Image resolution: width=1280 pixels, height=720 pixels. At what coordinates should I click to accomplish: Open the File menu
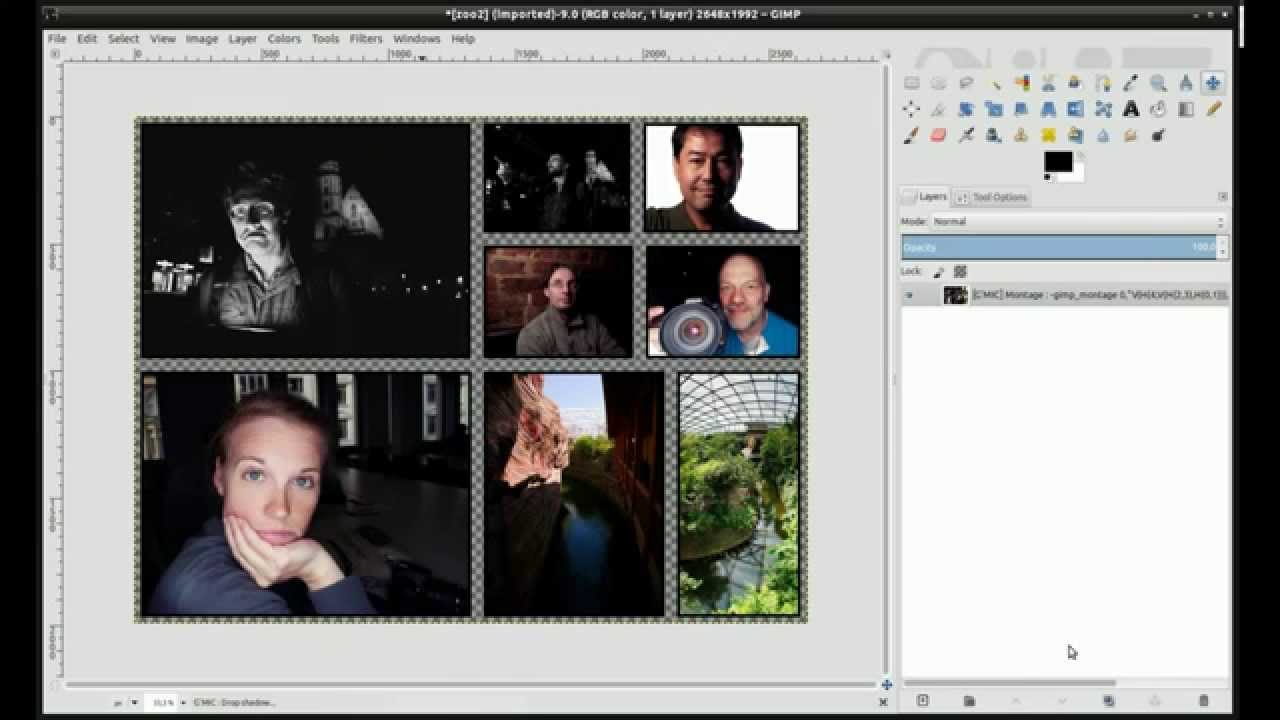pyautogui.click(x=57, y=39)
